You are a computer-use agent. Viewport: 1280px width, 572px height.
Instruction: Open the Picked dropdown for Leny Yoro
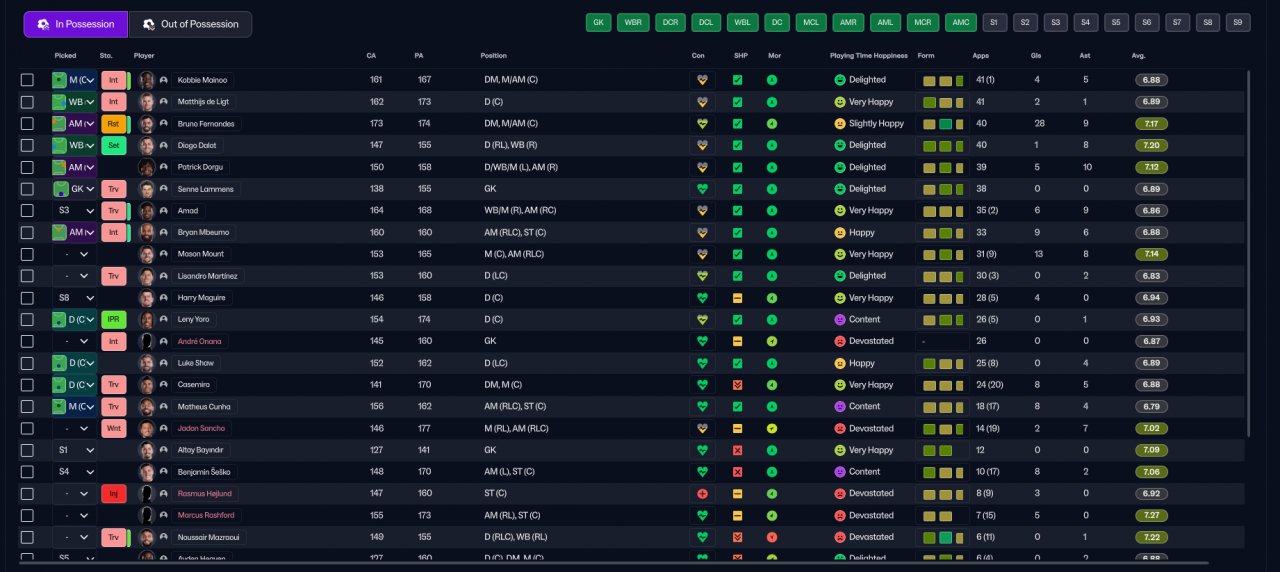pyautogui.click(x=74, y=320)
